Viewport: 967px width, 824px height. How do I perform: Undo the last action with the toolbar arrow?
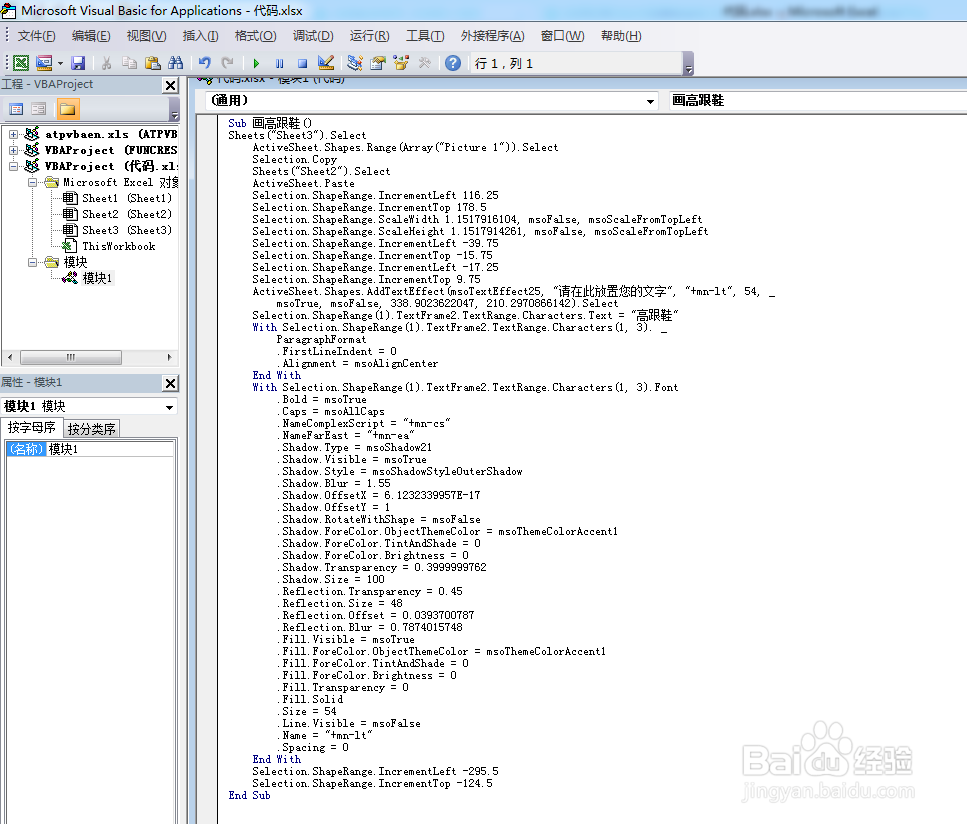(204, 63)
